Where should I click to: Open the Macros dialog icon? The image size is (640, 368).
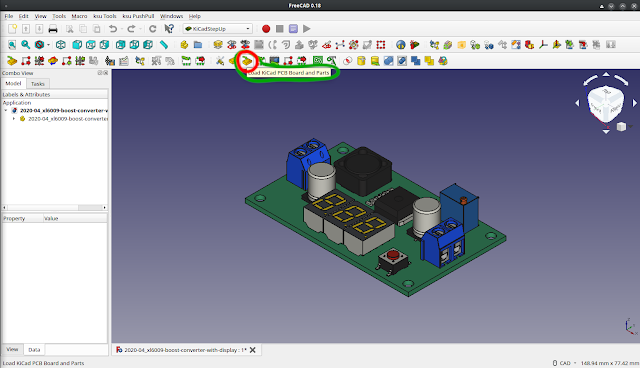pos(293,29)
